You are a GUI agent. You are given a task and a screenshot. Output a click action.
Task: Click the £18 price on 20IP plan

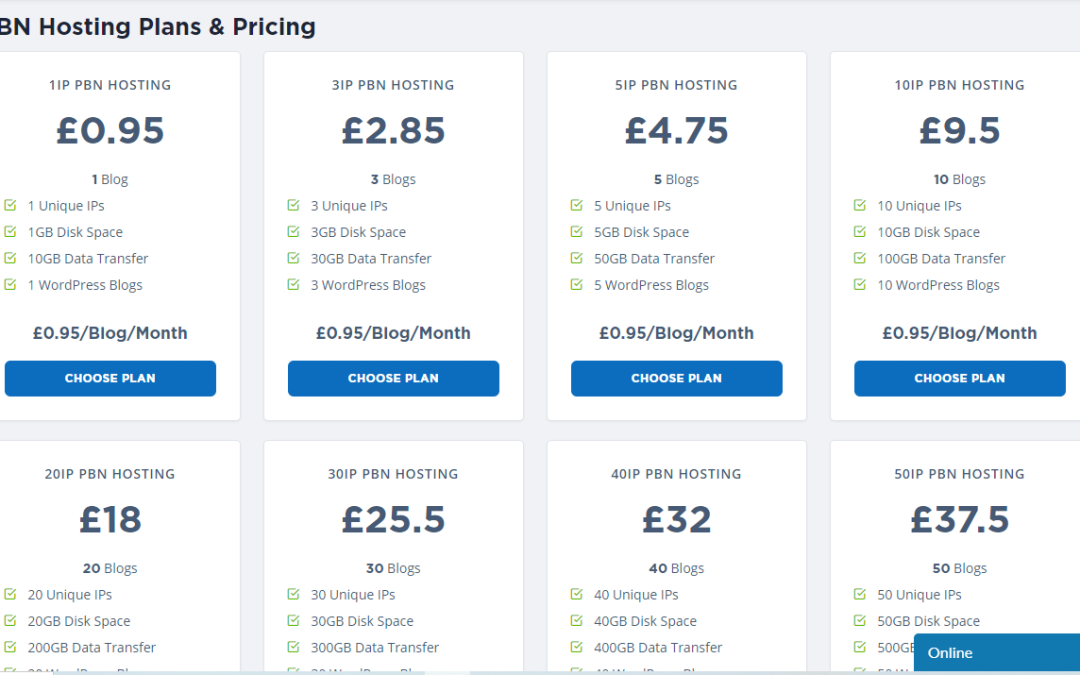point(110,520)
